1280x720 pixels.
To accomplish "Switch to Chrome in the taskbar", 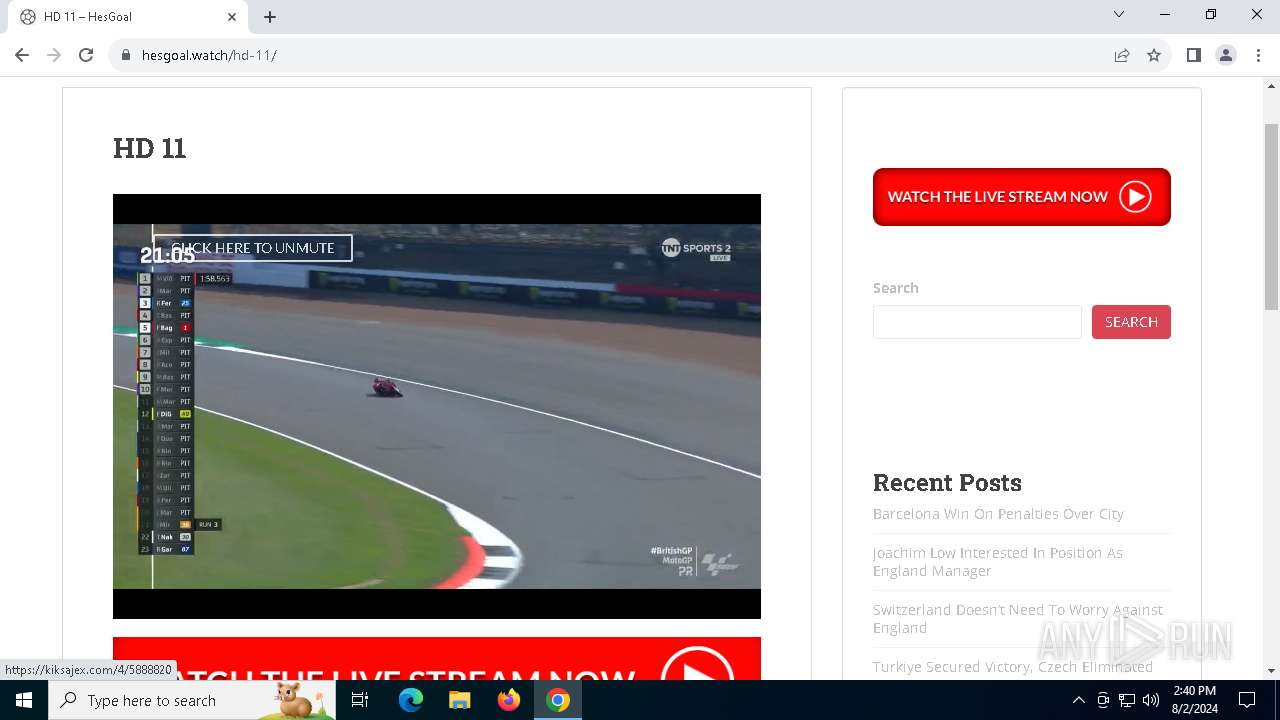I will [557, 700].
